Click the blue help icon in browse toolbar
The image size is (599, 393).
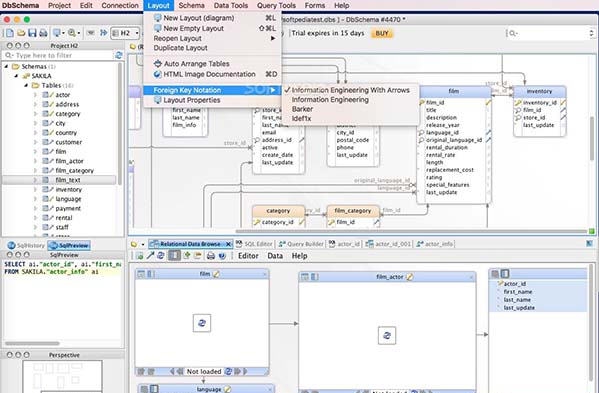point(222,256)
